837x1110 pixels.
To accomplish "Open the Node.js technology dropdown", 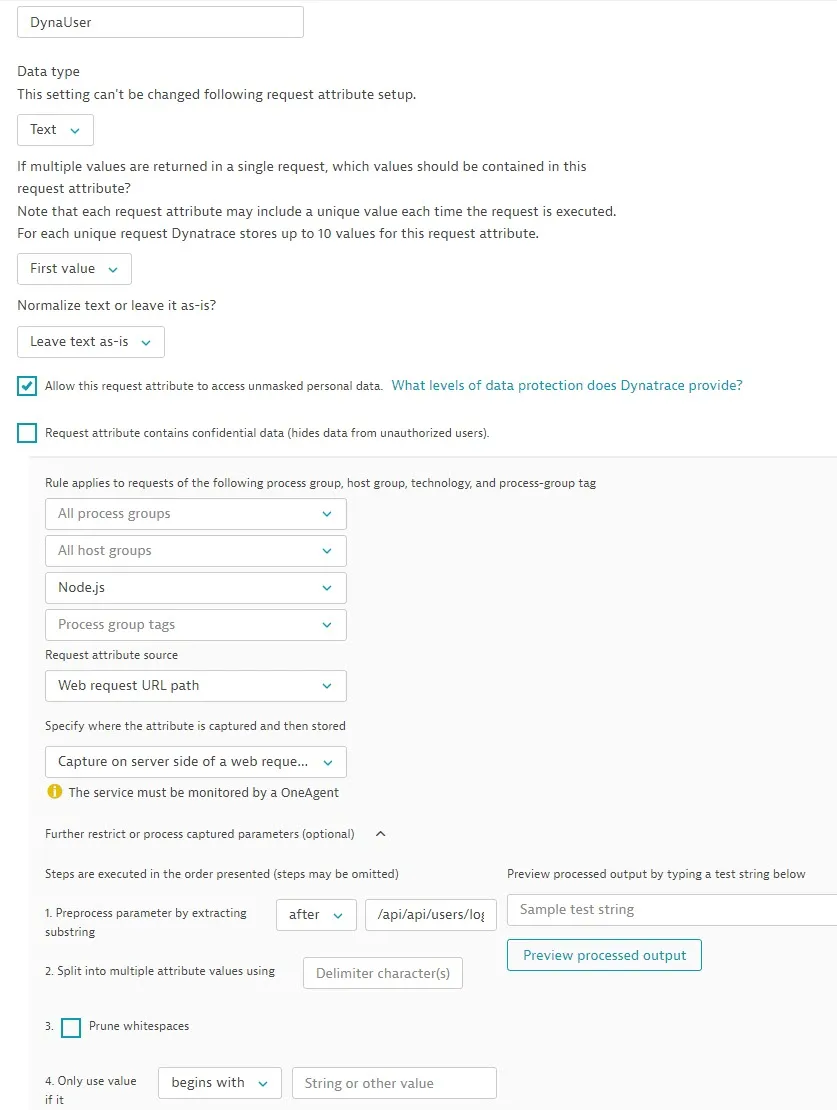I will [x=196, y=588].
